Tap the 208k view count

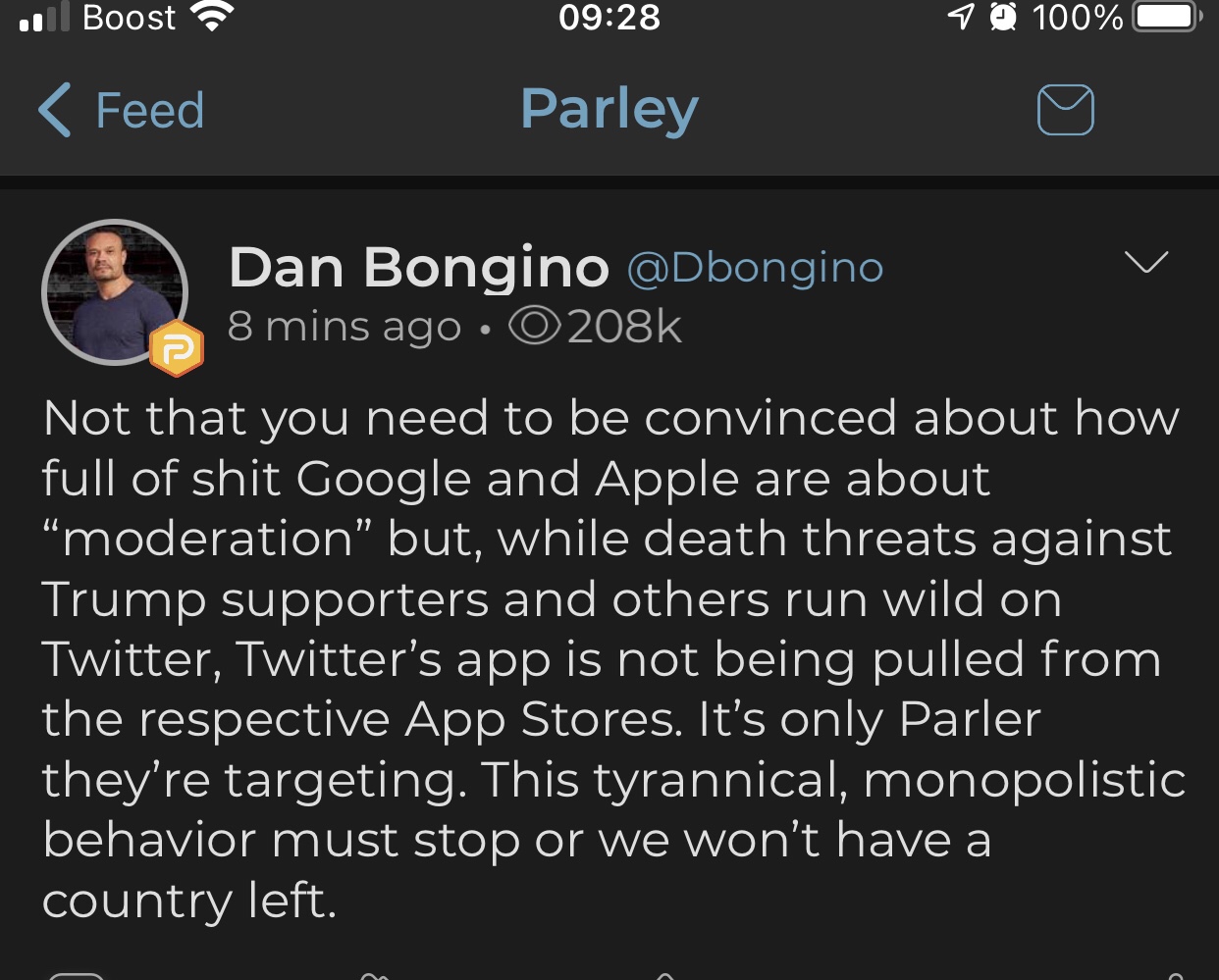tap(624, 327)
